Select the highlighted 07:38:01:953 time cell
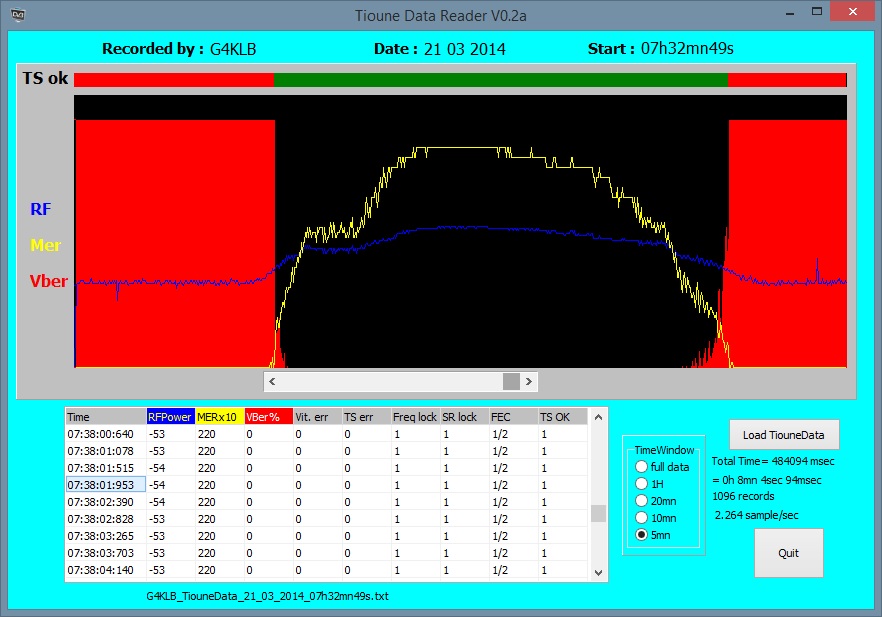882x617 pixels. pos(106,485)
